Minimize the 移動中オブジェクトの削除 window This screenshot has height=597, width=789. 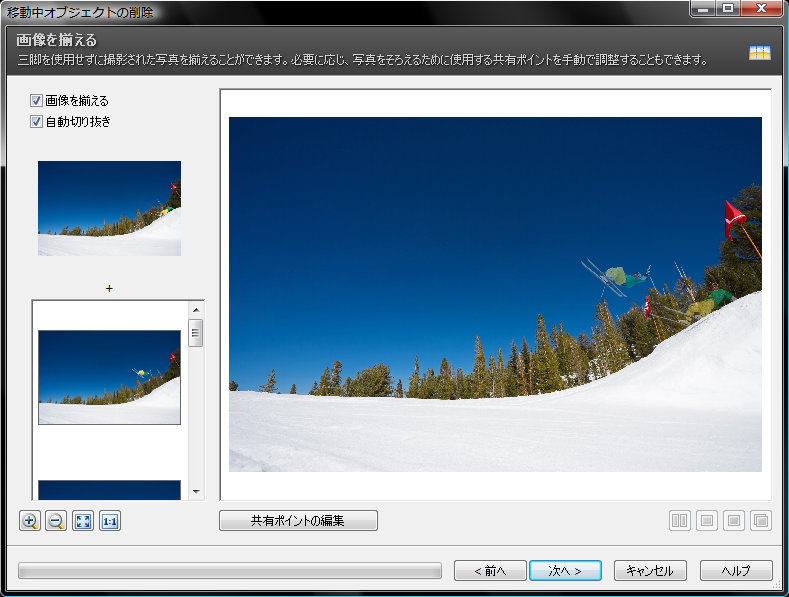703,9
